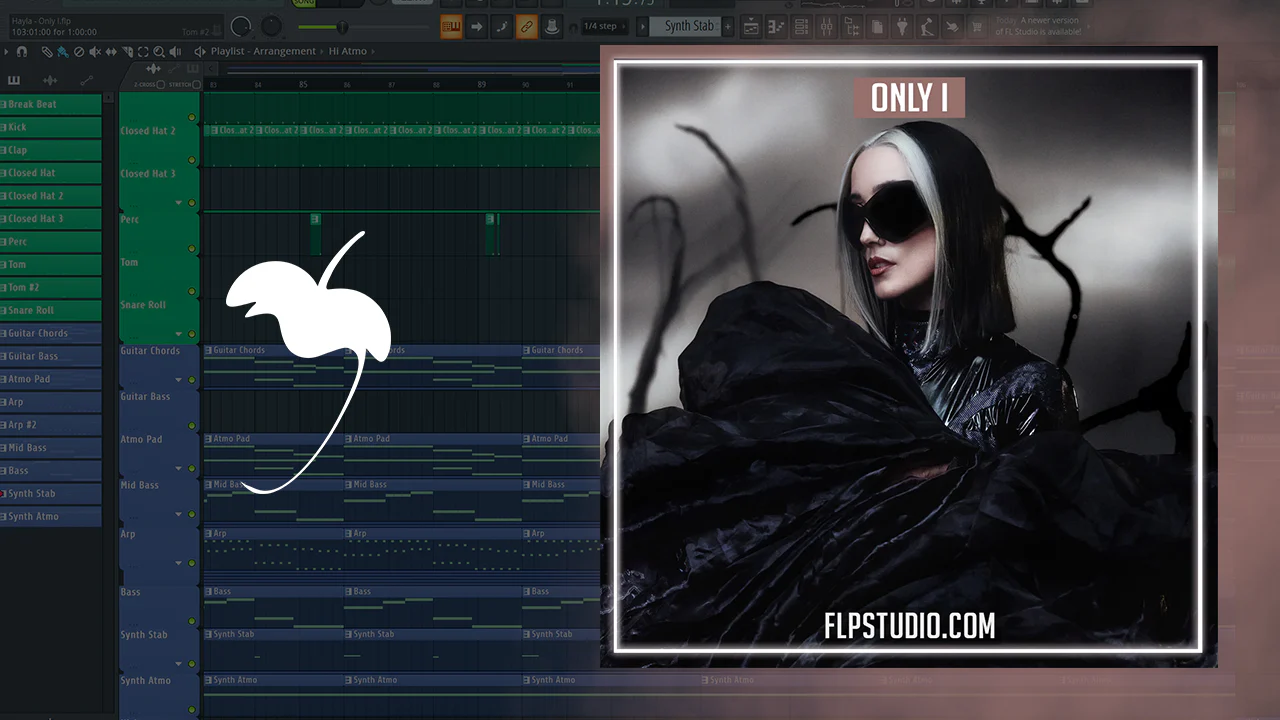Open the Mixer icon
The height and width of the screenshot is (720, 1280).
826,27
